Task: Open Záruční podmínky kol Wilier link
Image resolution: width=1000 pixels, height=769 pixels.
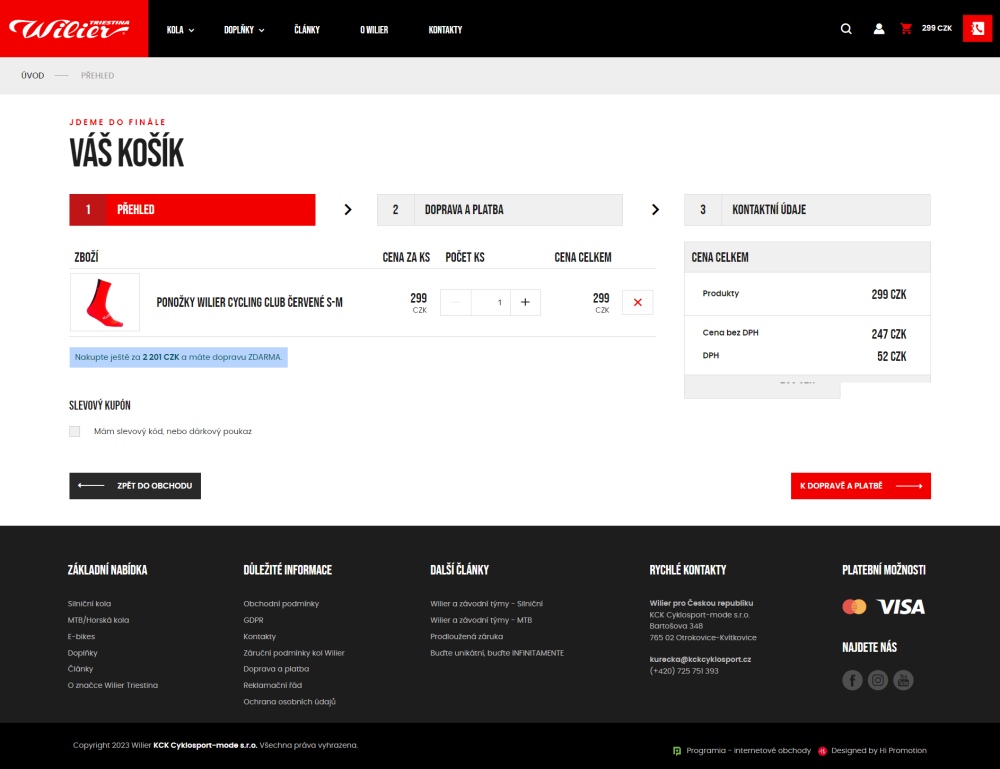Action: 294,653
